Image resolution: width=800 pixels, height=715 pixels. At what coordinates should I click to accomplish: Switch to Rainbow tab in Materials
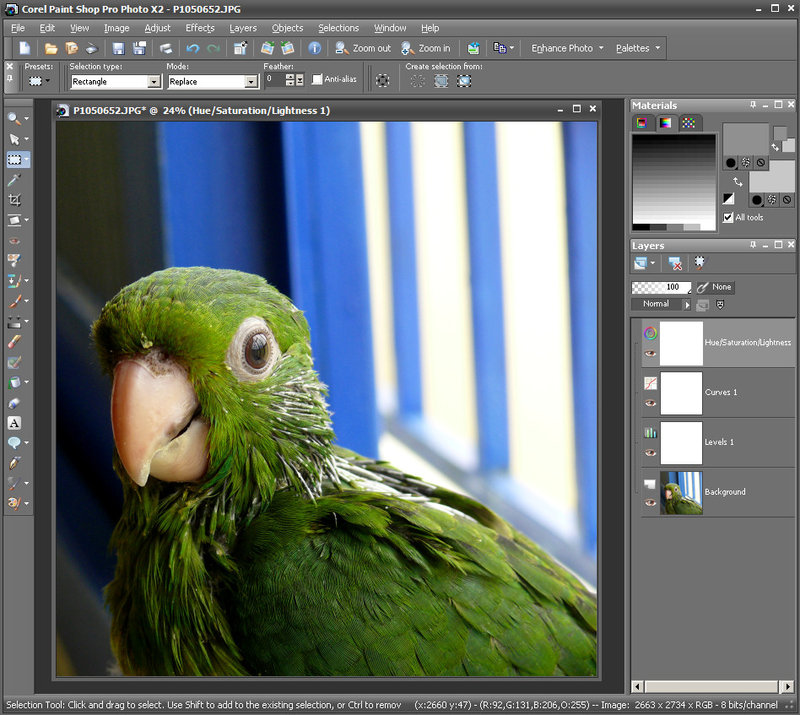pyautogui.click(x=665, y=122)
